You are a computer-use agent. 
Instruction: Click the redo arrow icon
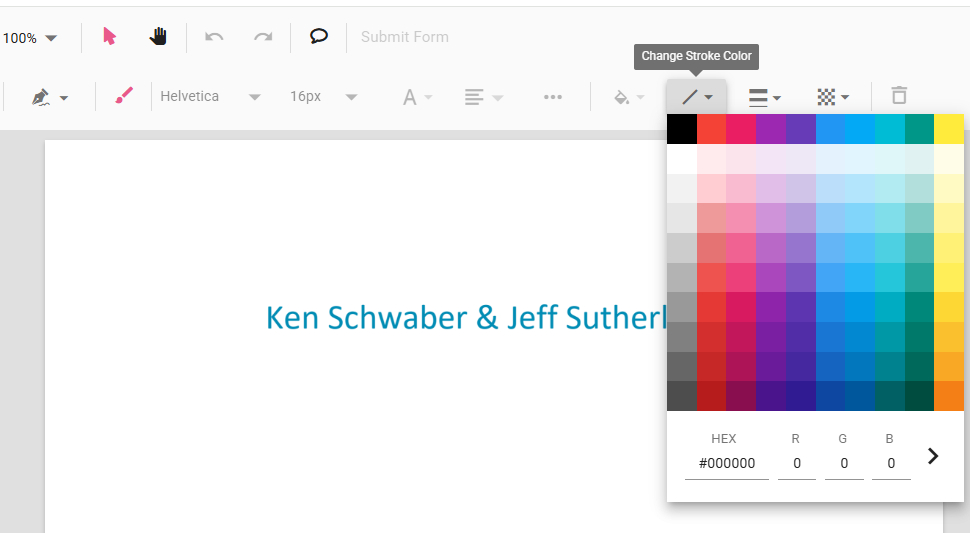pos(263,37)
